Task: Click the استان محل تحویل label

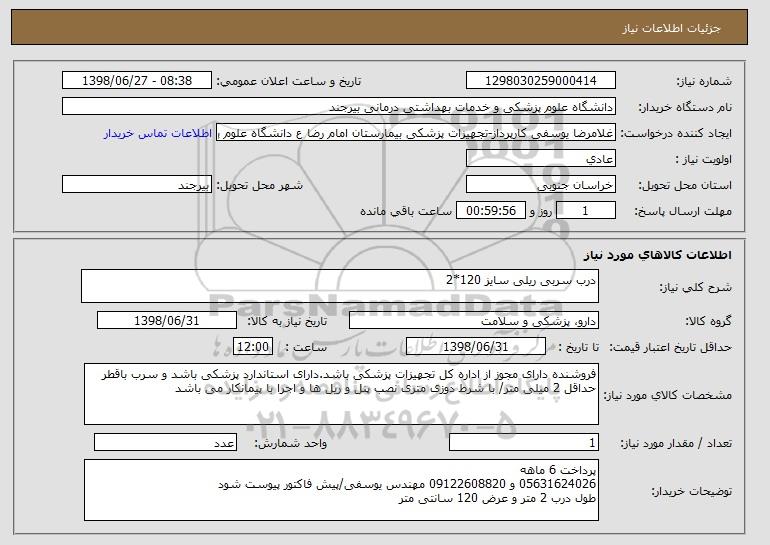Action: tap(685, 186)
